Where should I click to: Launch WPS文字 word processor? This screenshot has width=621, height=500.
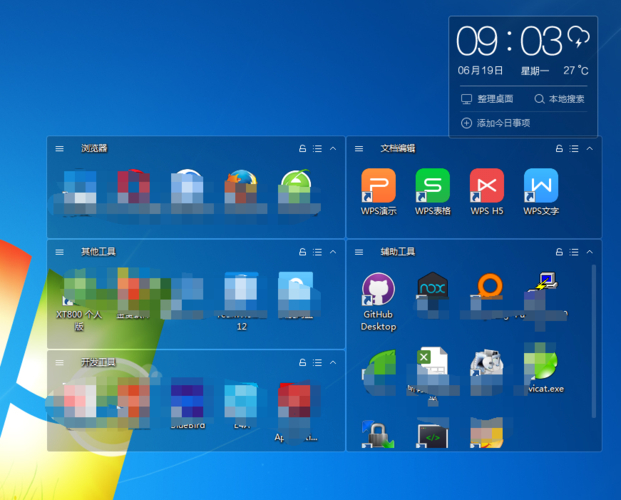click(541, 185)
